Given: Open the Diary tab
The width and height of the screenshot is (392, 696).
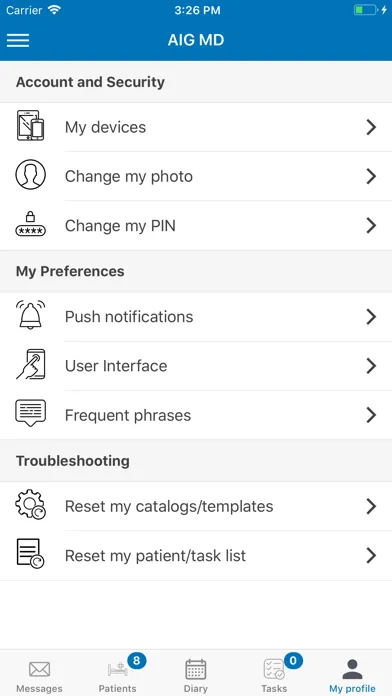Looking at the screenshot, I should click(x=196, y=675).
